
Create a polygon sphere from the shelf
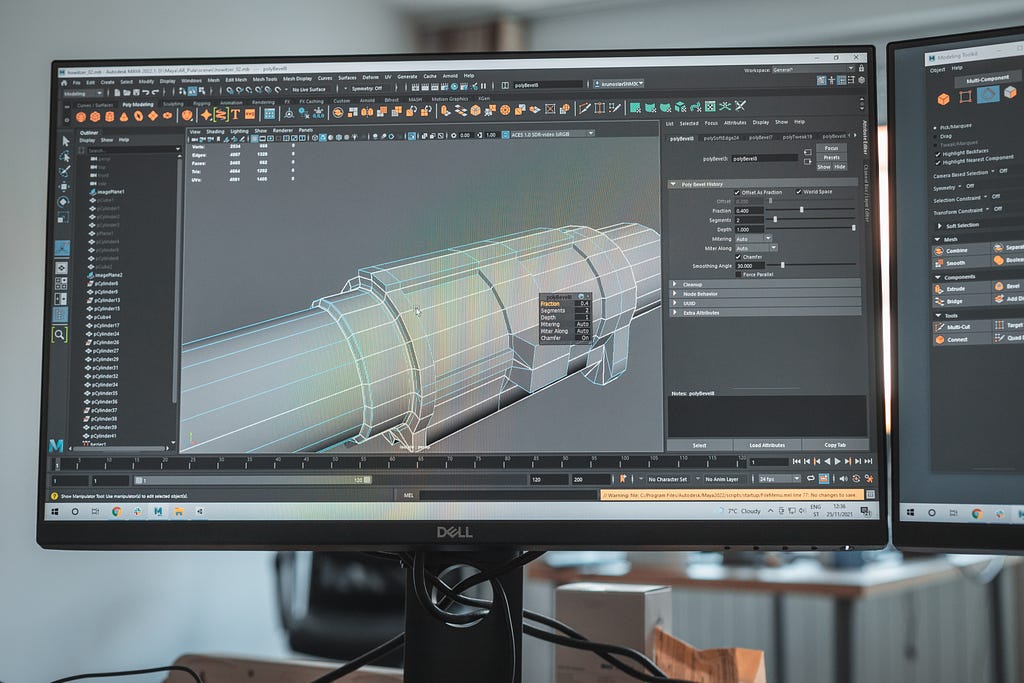[x=81, y=118]
